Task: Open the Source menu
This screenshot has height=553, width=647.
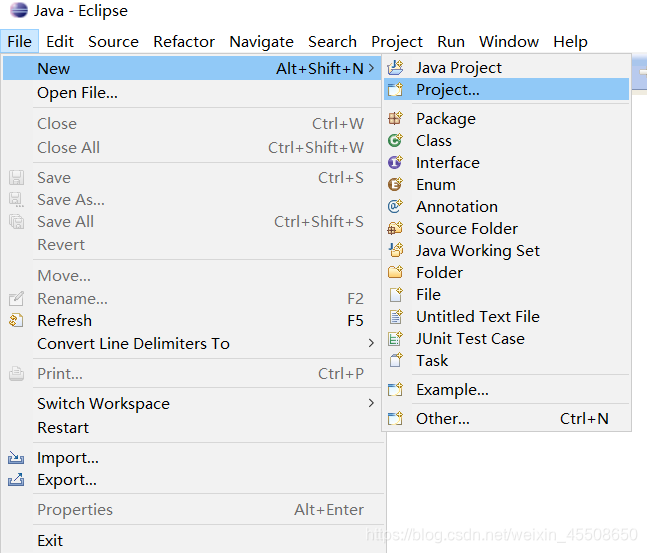Action: (113, 41)
